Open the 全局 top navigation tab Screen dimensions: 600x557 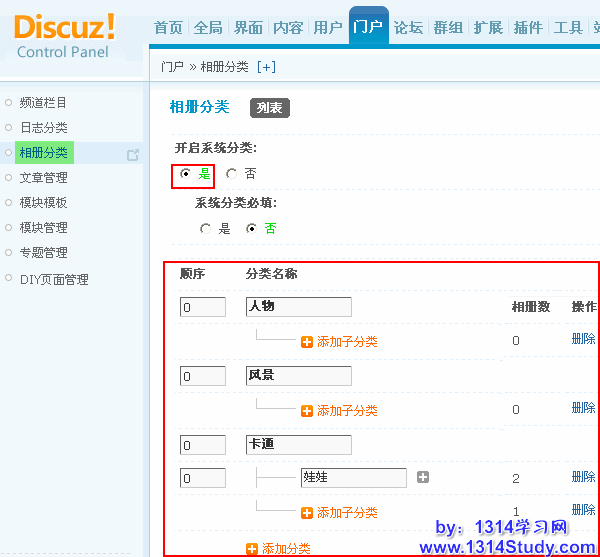coord(208,28)
